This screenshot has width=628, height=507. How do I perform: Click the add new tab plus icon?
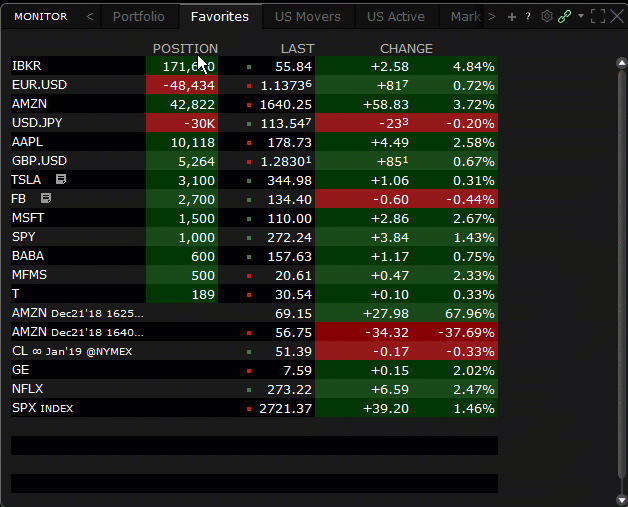coord(512,17)
